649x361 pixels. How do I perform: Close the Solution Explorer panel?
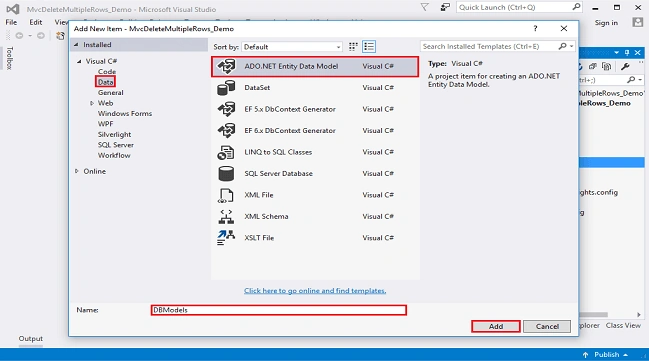coord(637,53)
